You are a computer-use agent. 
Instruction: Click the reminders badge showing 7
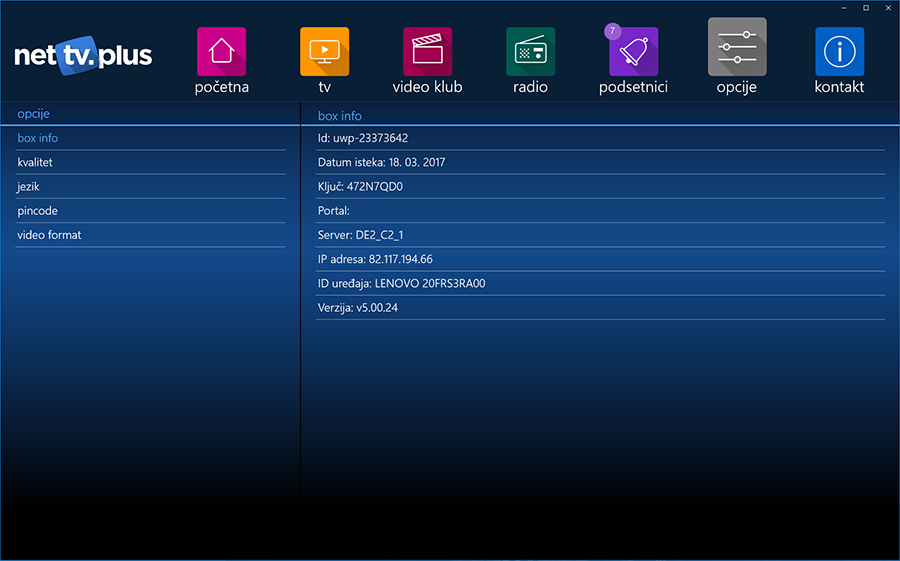pos(612,31)
